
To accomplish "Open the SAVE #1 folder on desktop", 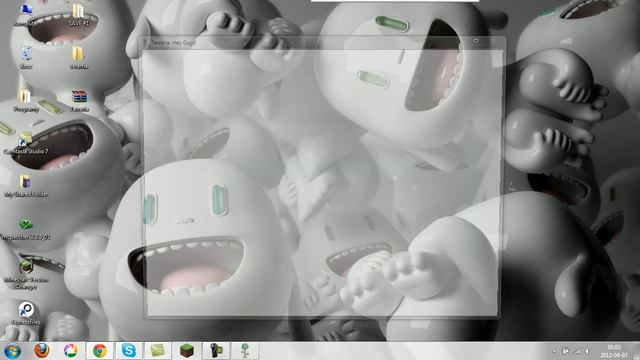I will coord(78,15).
